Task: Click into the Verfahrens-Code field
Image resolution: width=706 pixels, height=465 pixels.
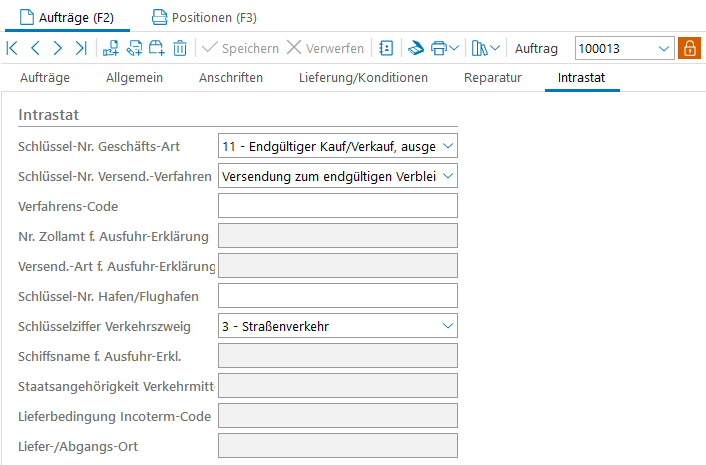Action: click(337, 206)
